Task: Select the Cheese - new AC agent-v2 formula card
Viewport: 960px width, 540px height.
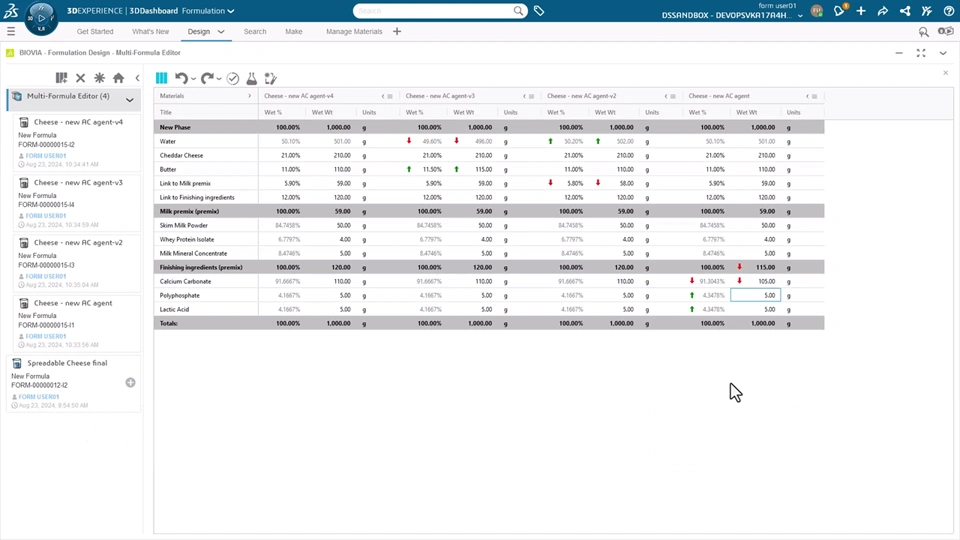Action: tap(77, 263)
